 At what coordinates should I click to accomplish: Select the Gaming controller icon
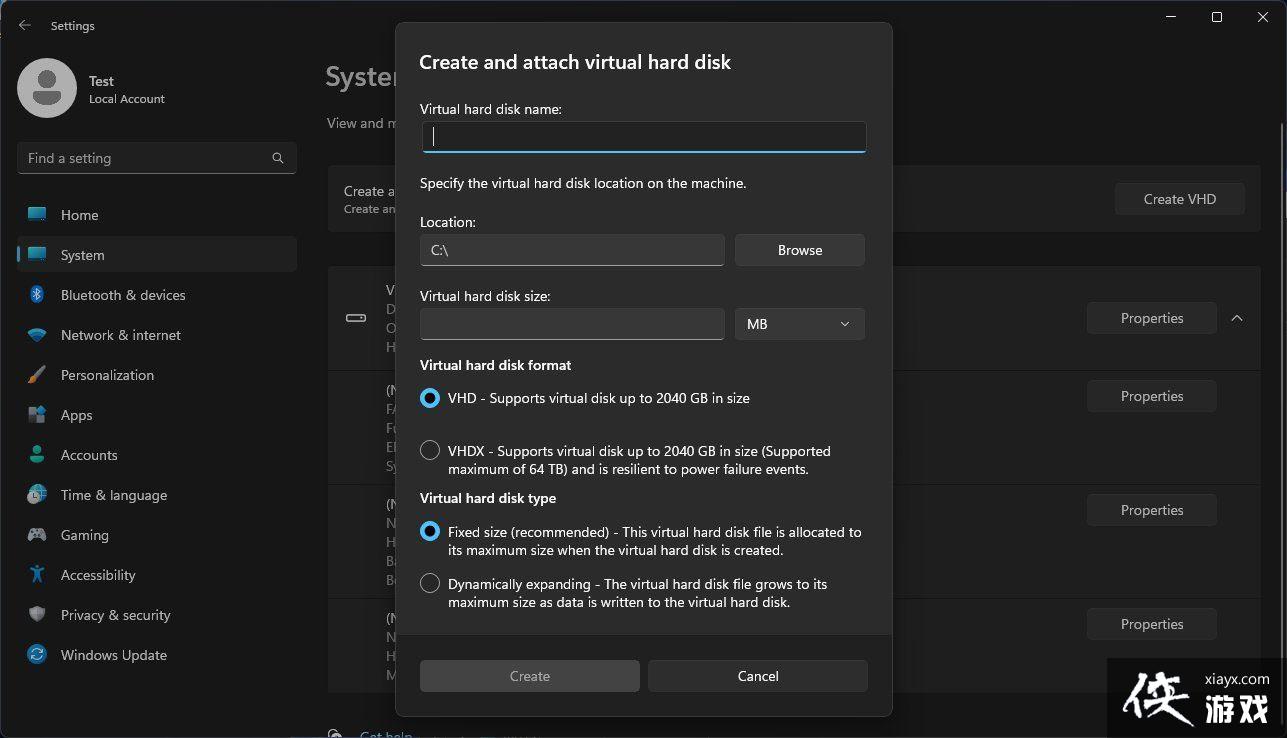37,535
